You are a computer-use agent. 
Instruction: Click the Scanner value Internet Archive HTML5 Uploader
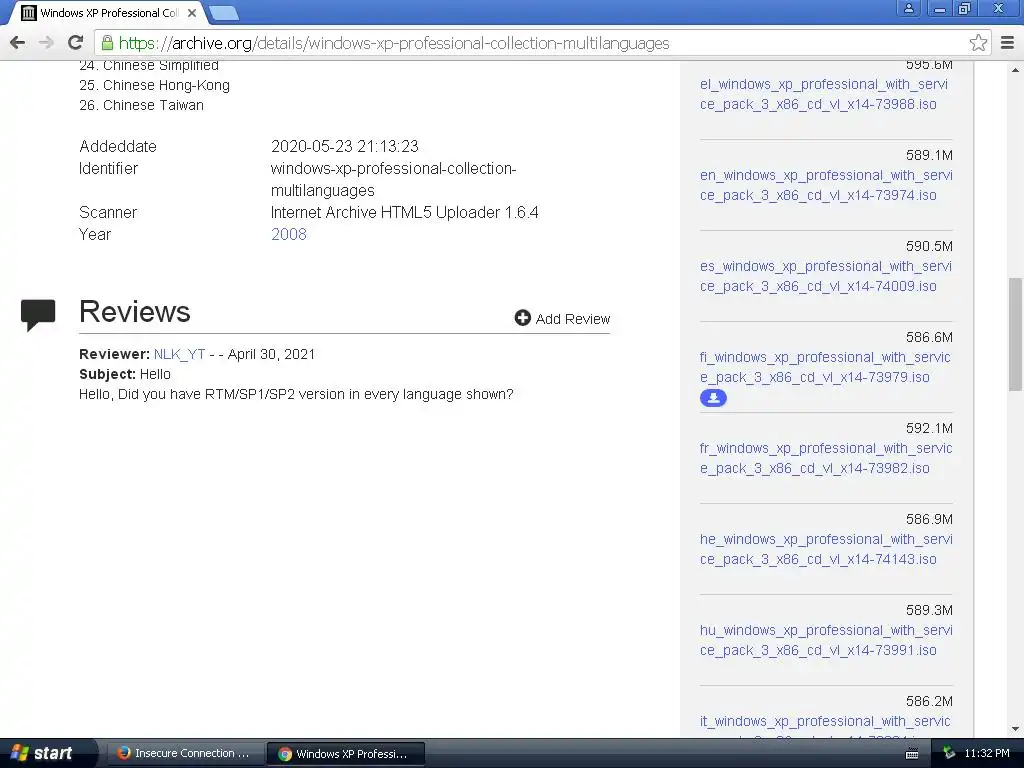pyautogui.click(x=405, y=212)
